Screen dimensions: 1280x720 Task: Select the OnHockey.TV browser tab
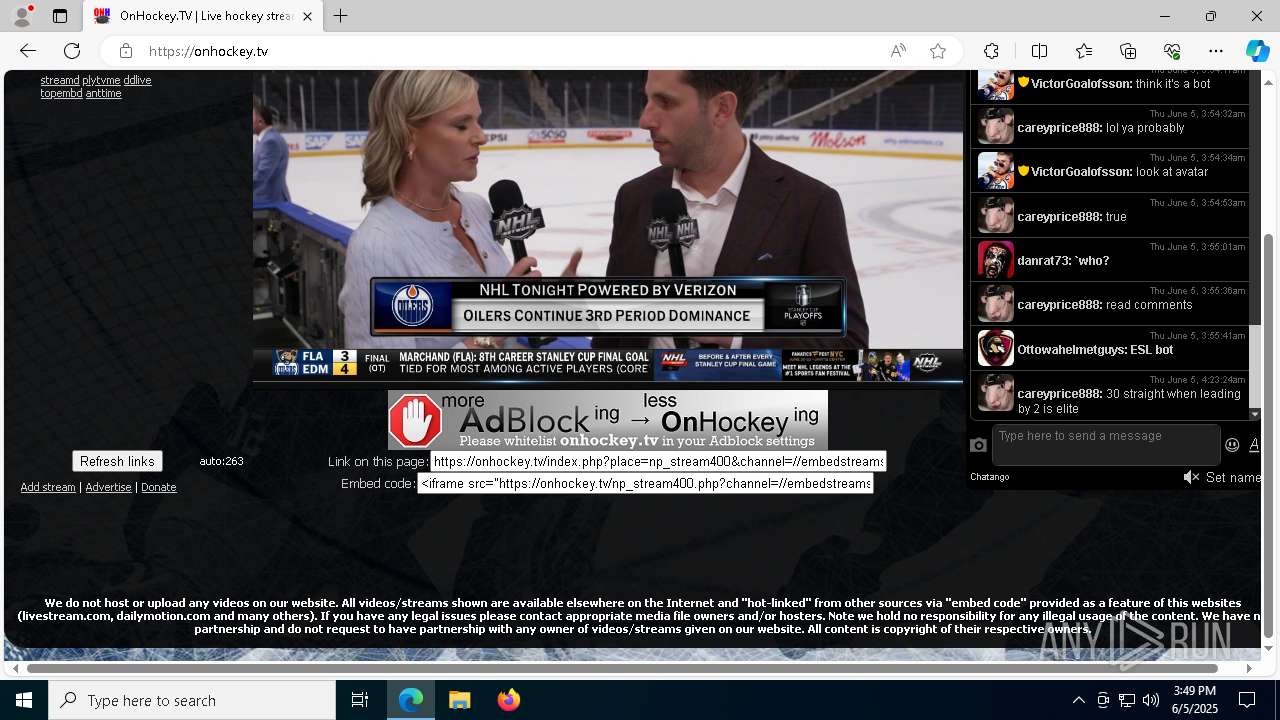coord(203,16)
